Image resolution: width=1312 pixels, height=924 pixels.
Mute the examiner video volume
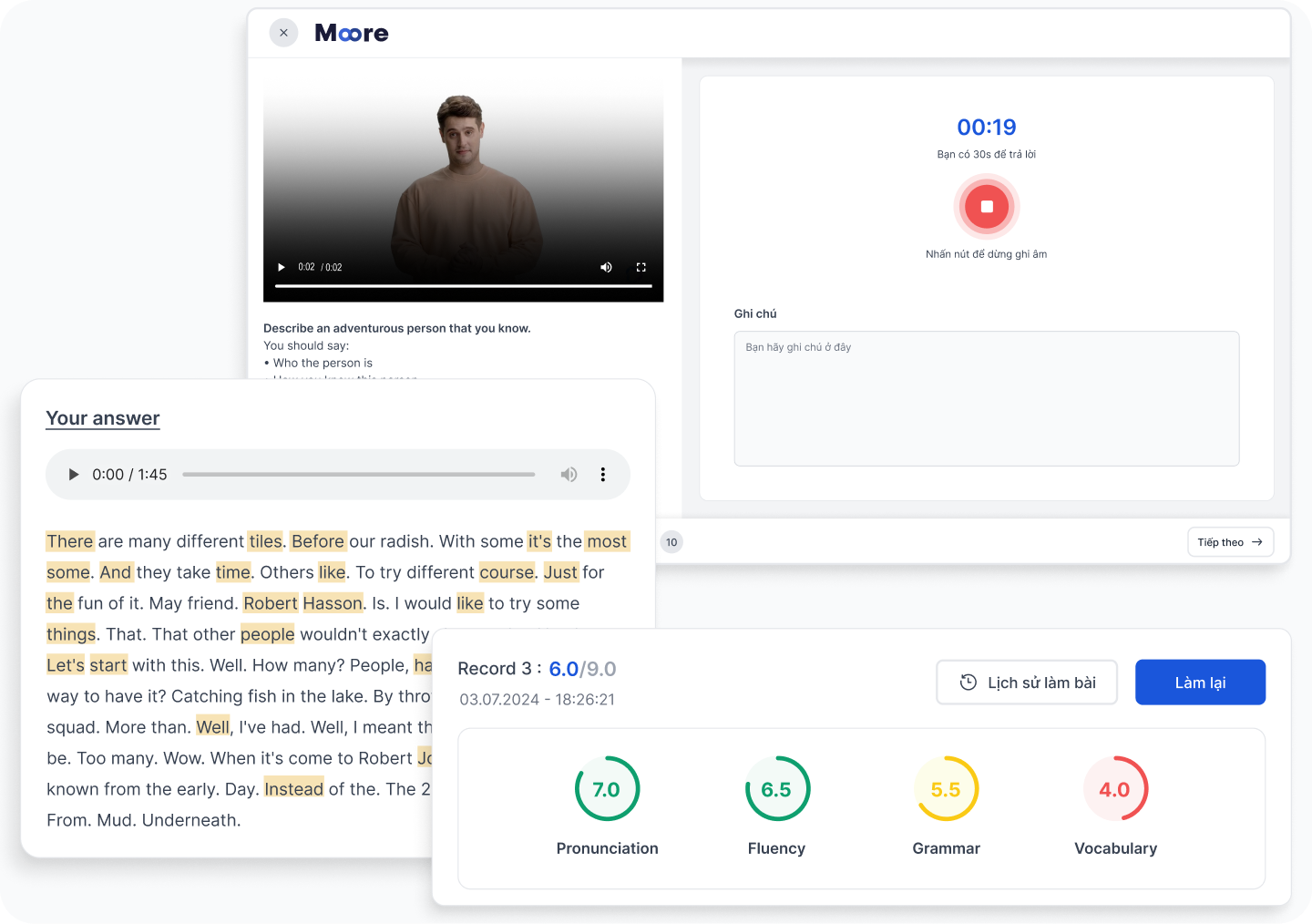pyautogui.click(x=606, y=267)
